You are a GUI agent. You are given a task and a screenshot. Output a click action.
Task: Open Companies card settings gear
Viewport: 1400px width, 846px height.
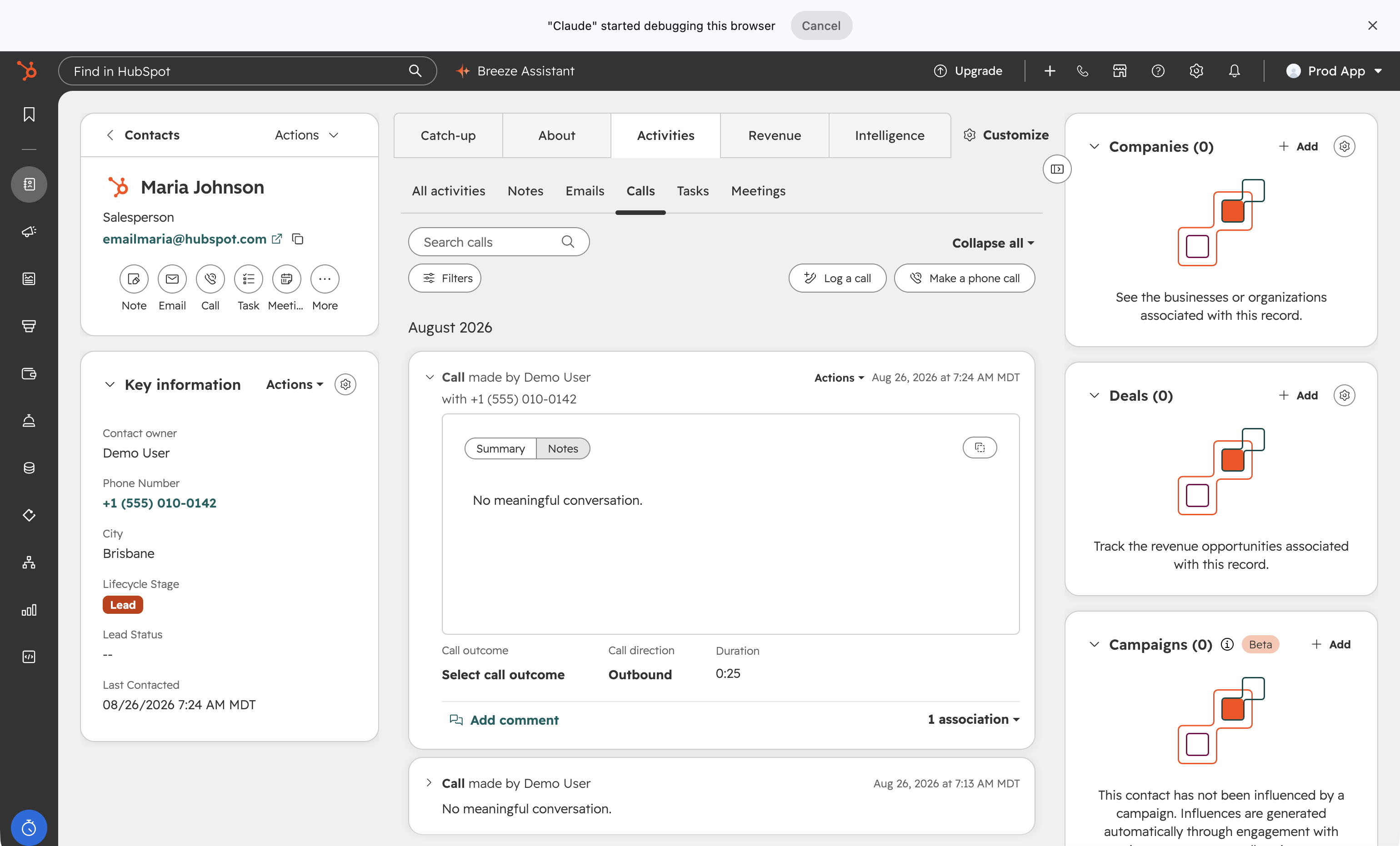pos(1345,146)
